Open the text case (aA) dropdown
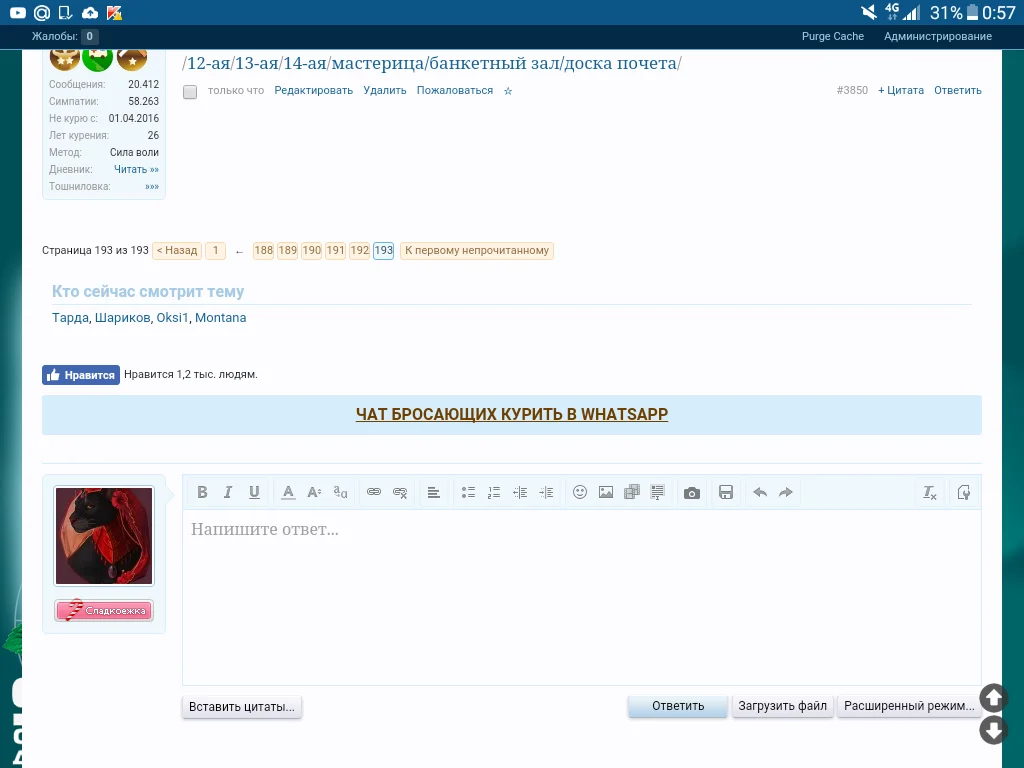 [x=339, y=492]
